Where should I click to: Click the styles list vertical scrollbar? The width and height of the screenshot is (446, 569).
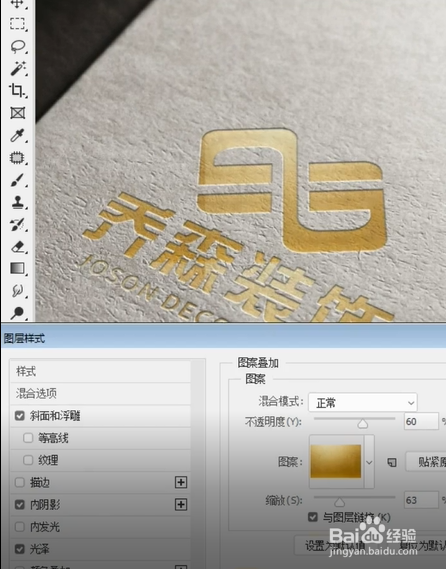(198, 464)
